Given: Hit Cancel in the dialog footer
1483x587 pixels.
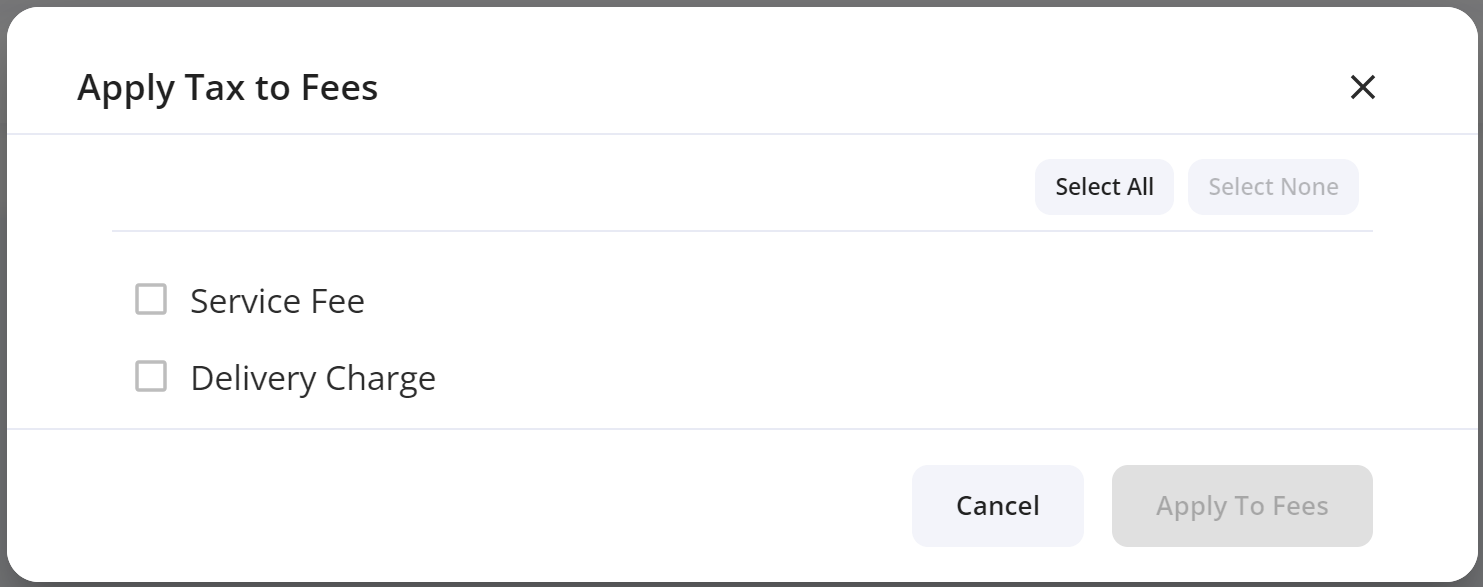Looking at the screenshot, I should 997,506.
